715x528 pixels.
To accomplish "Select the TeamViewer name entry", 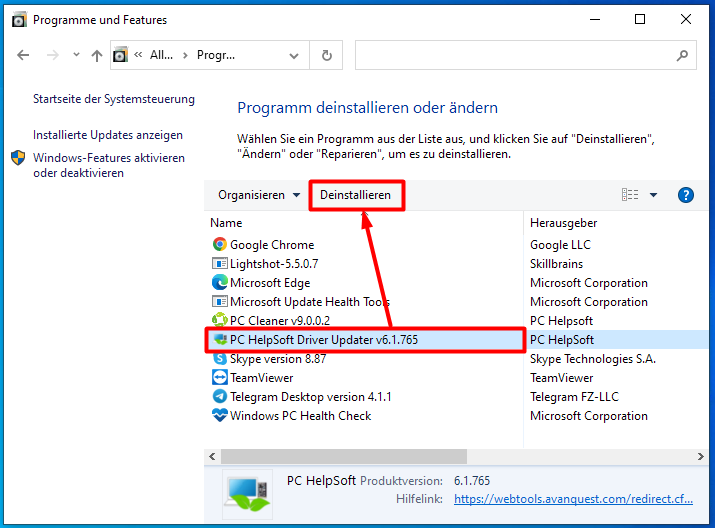I will [262, 378].
